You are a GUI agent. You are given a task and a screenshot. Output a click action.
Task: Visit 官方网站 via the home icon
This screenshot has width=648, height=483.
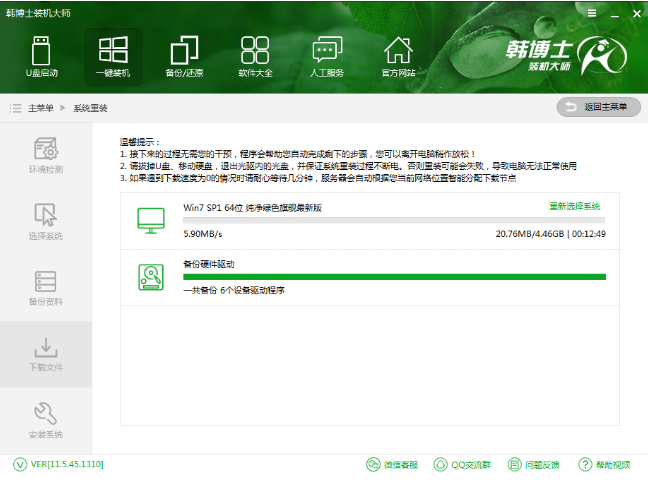coord(398,56)
